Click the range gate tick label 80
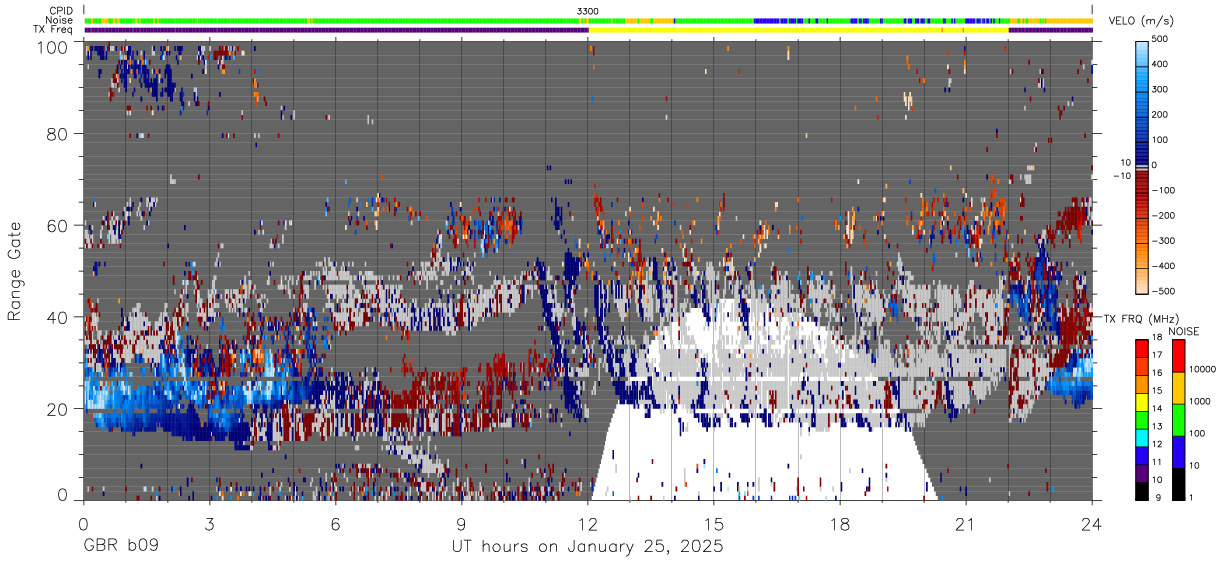This screenshot has width=1228, height=567. click(58, 133)
